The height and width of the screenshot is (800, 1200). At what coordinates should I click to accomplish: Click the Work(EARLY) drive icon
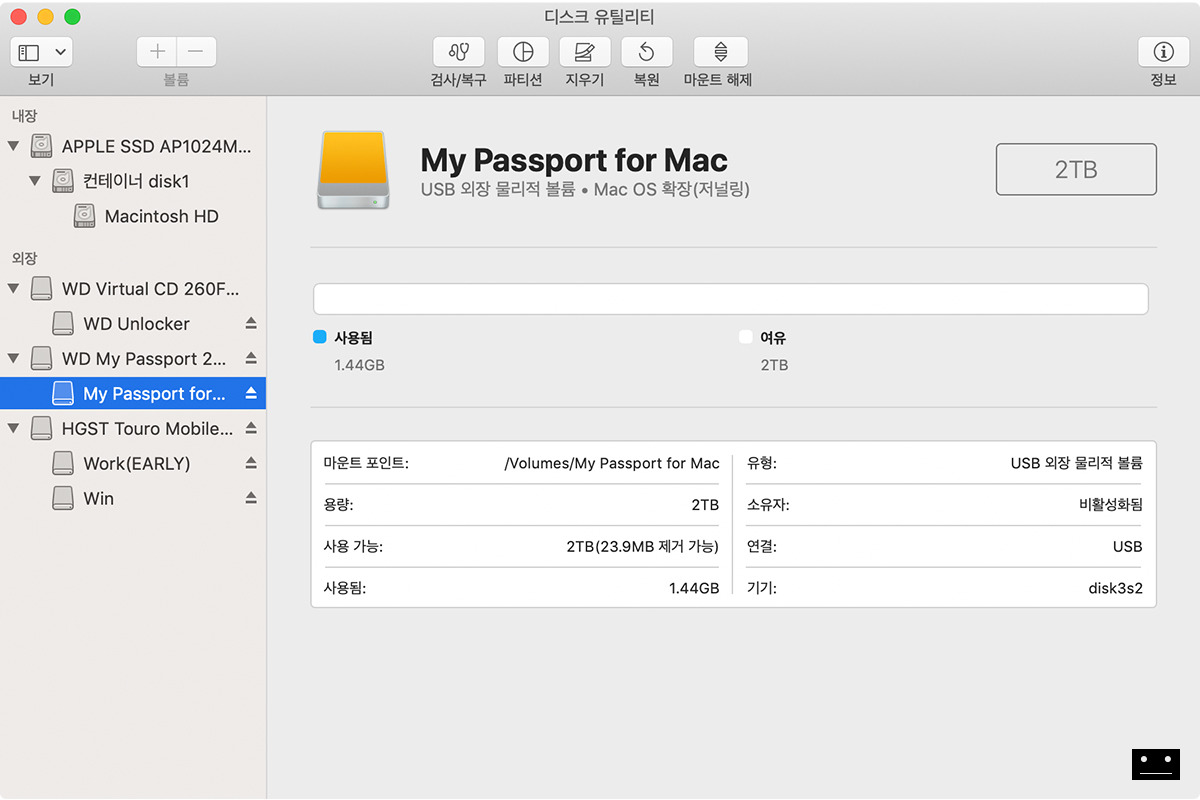[63, 464]
